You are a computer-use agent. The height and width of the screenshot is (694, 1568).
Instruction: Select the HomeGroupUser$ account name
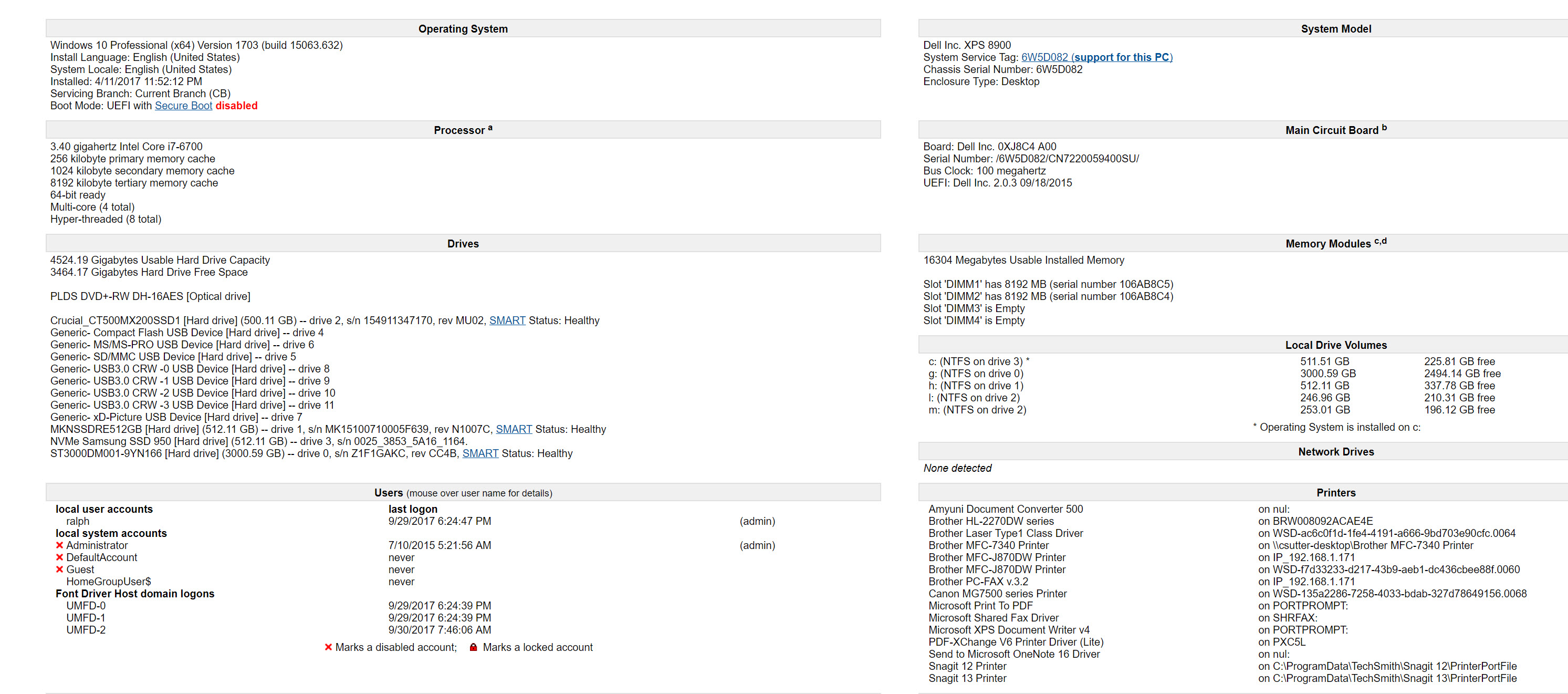pos(108,582)
